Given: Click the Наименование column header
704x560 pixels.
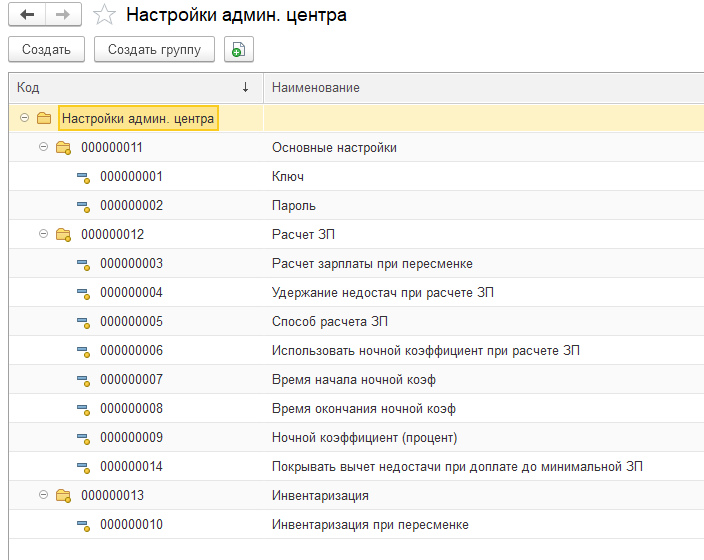Looking at the screenshot, I should coord(480,88).
